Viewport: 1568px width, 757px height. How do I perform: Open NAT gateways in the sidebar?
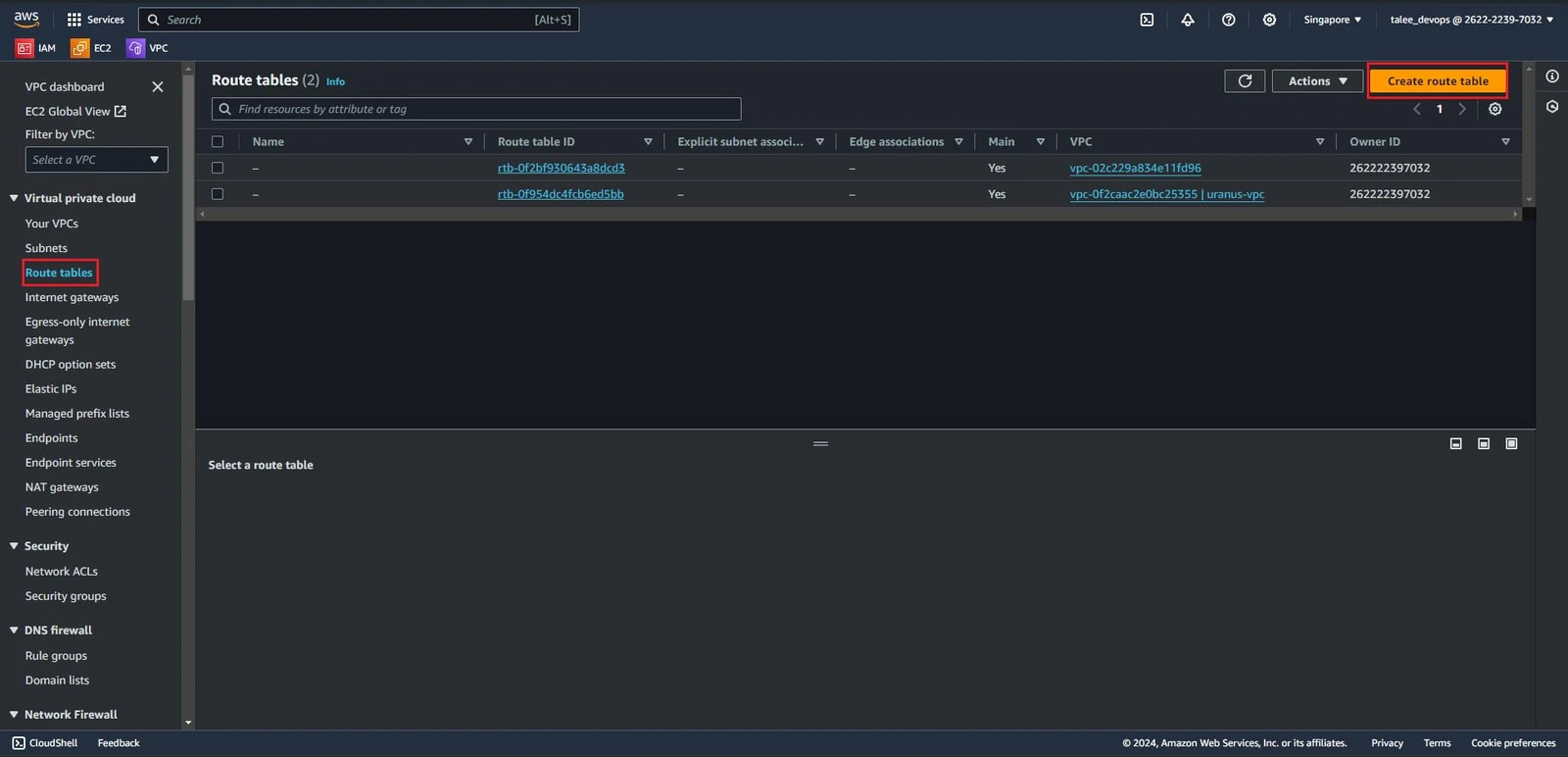(x=62, y=487)
